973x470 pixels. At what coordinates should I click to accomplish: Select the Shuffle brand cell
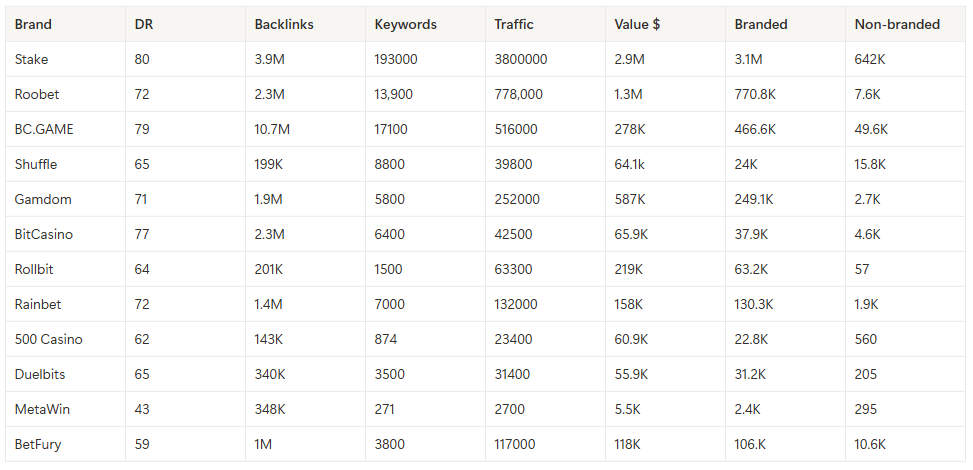(x=65, y=164)
